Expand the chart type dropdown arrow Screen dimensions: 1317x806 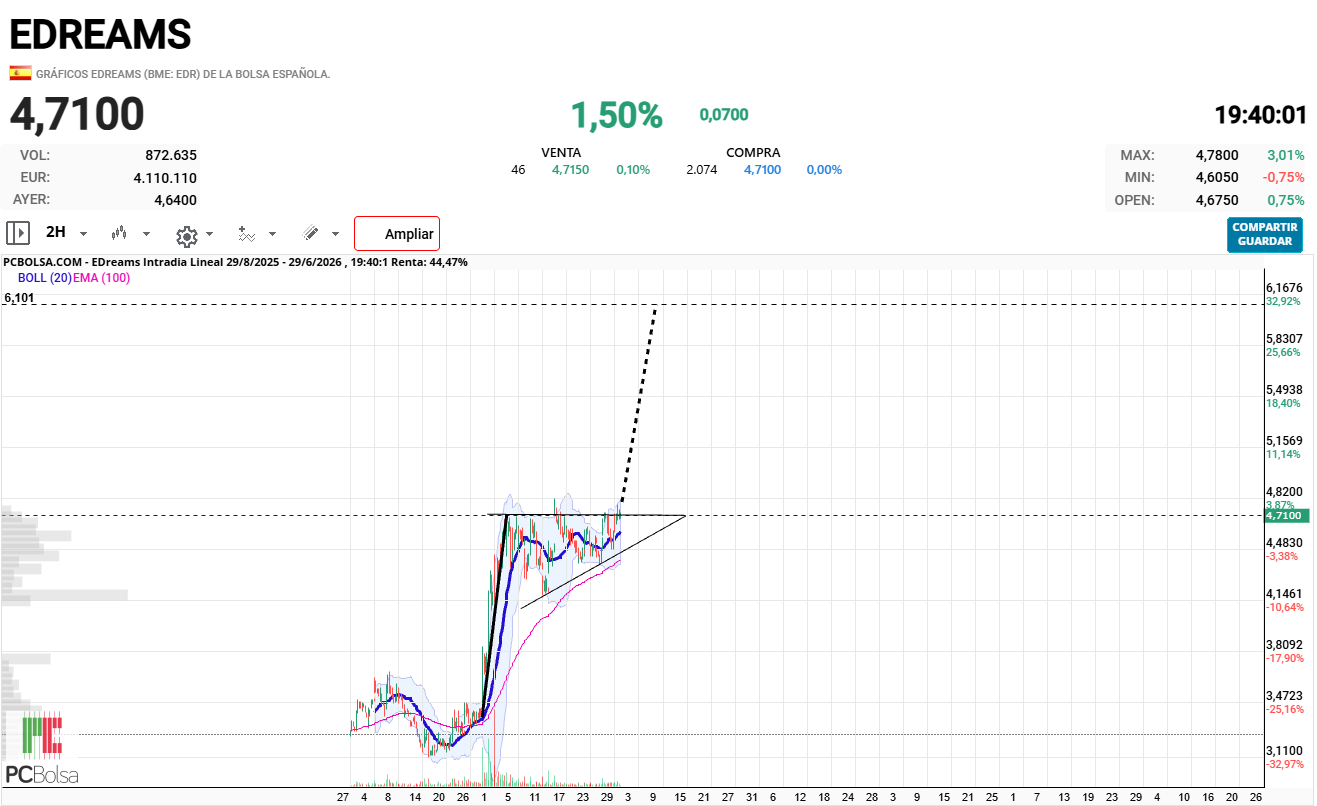(147, 234)
